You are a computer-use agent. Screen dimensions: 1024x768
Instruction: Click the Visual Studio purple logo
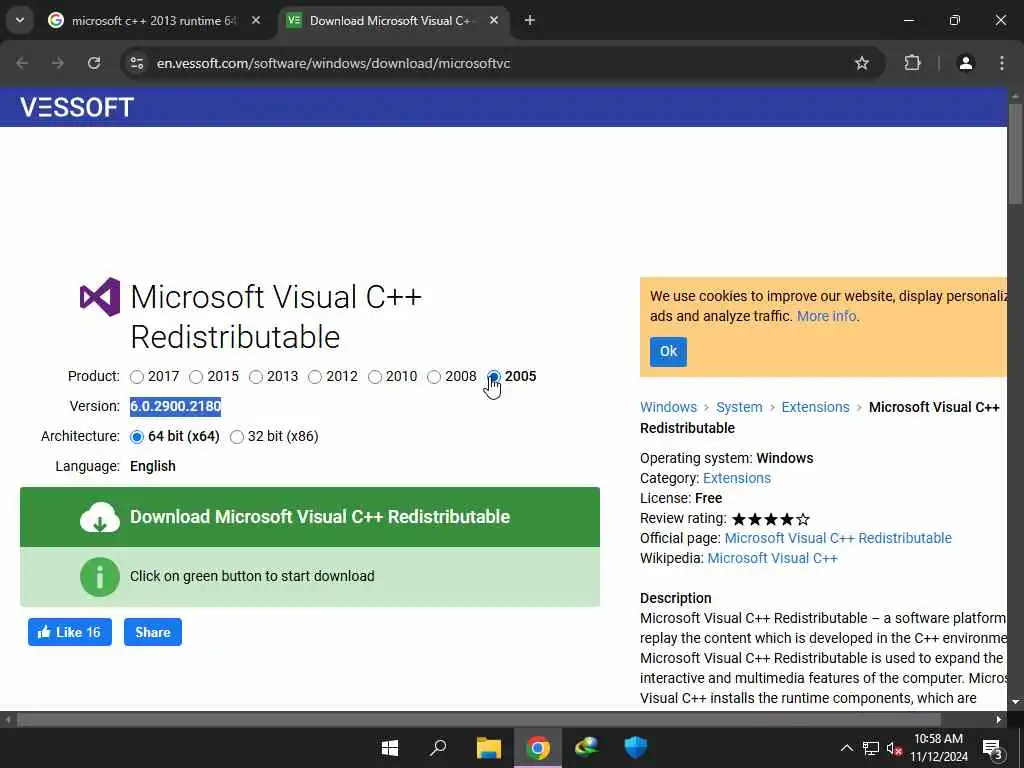[x=100, y=297]
